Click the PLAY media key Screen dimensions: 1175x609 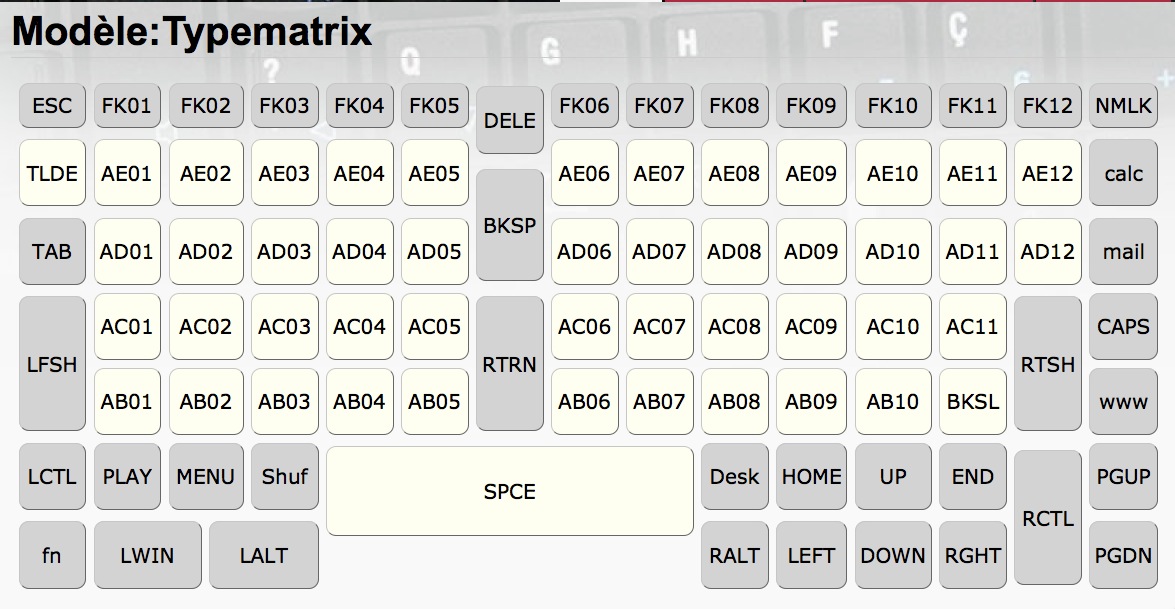(x=127, y=476)
